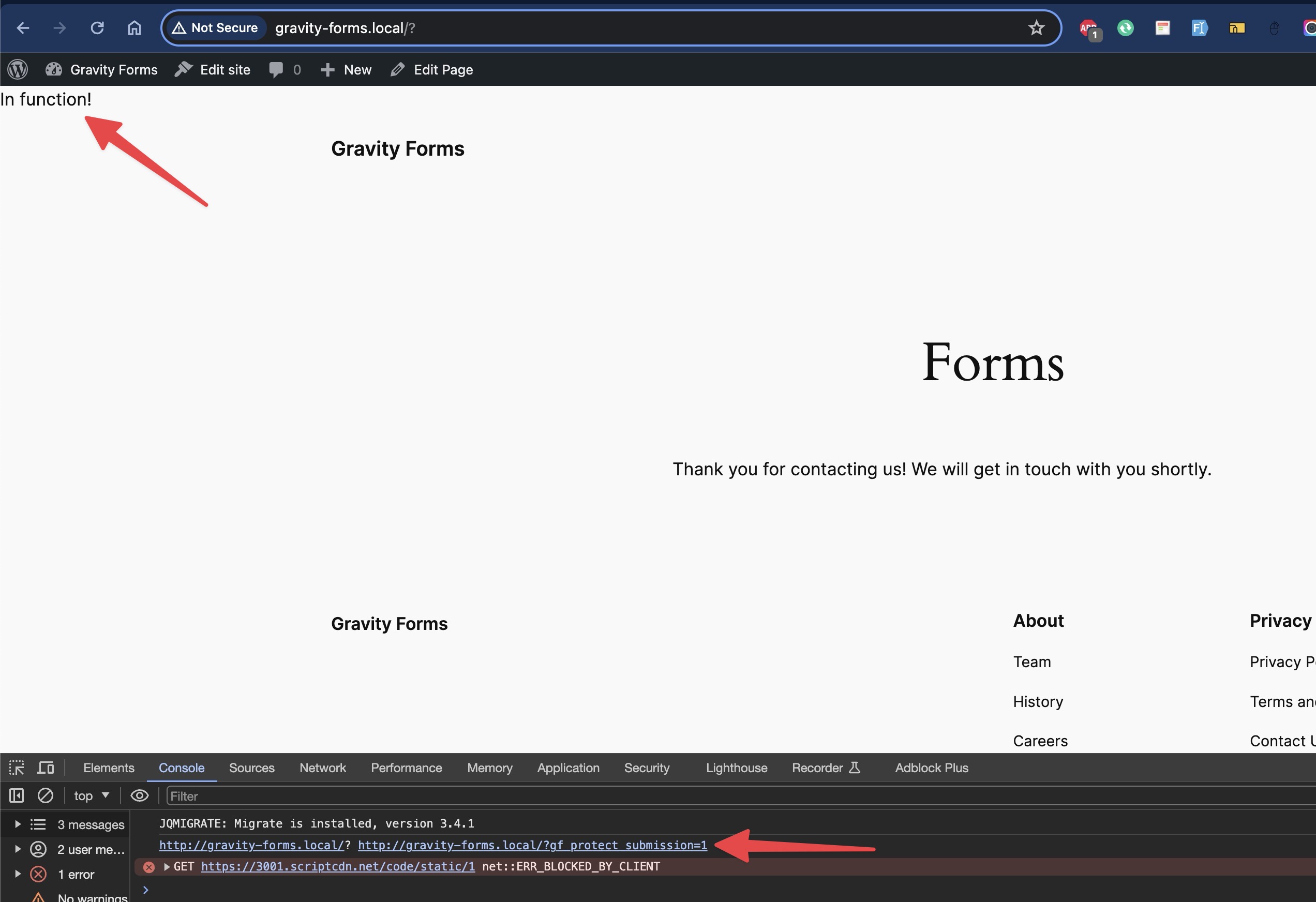Switch to the Security tab
The height and width of the screenshot is (902, 1316).
tap(647, 768)
